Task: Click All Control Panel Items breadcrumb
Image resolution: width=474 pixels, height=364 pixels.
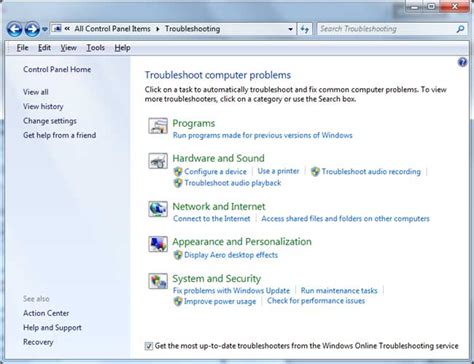Action: (x=112, y=29)
